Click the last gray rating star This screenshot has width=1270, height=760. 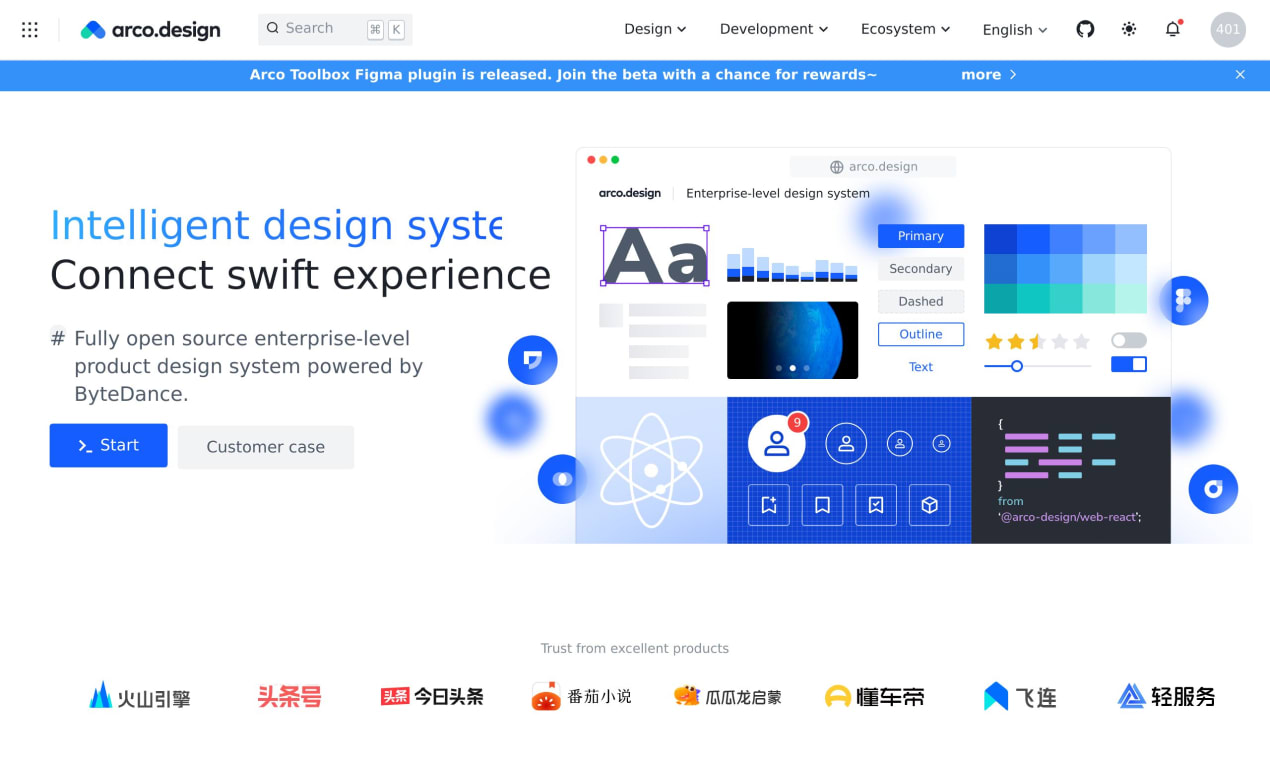point(1081,342)
